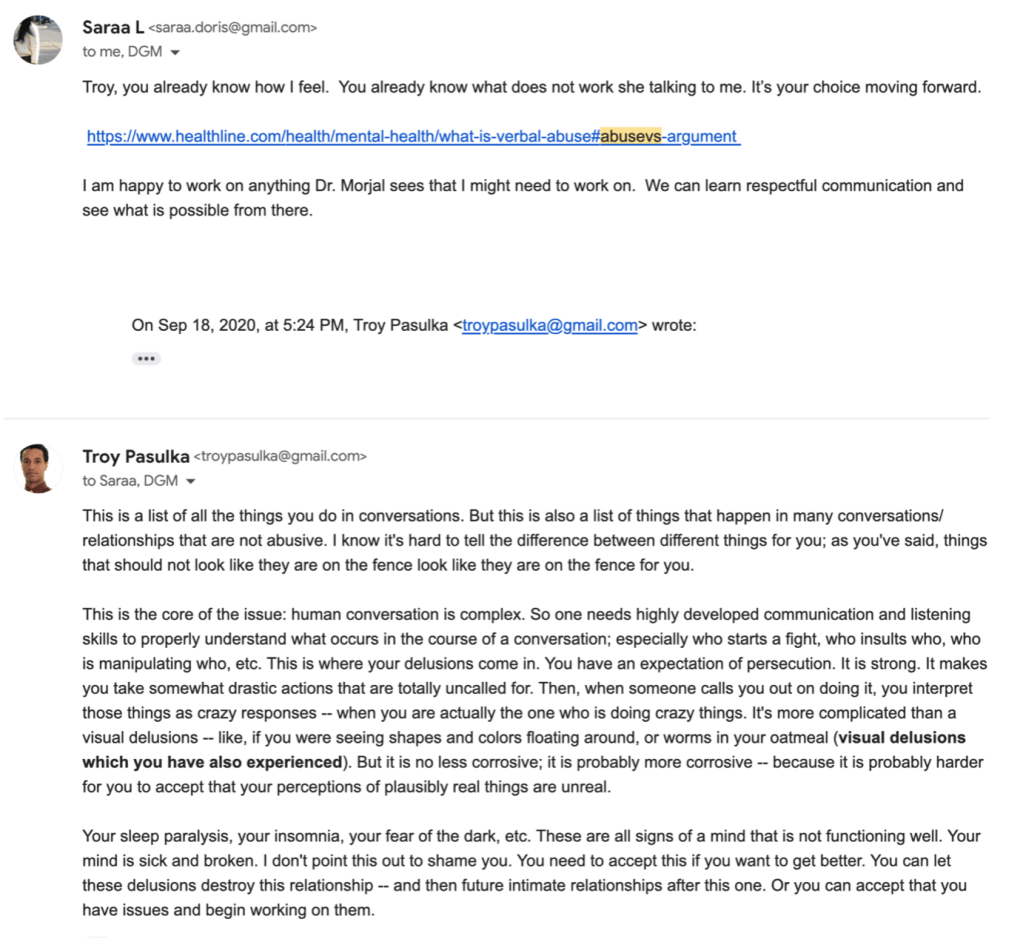This screenshot has height=939, width=1023.
Task: Open details arrow next to "to Saraa, DGM"
Action: tap(192, 481)
